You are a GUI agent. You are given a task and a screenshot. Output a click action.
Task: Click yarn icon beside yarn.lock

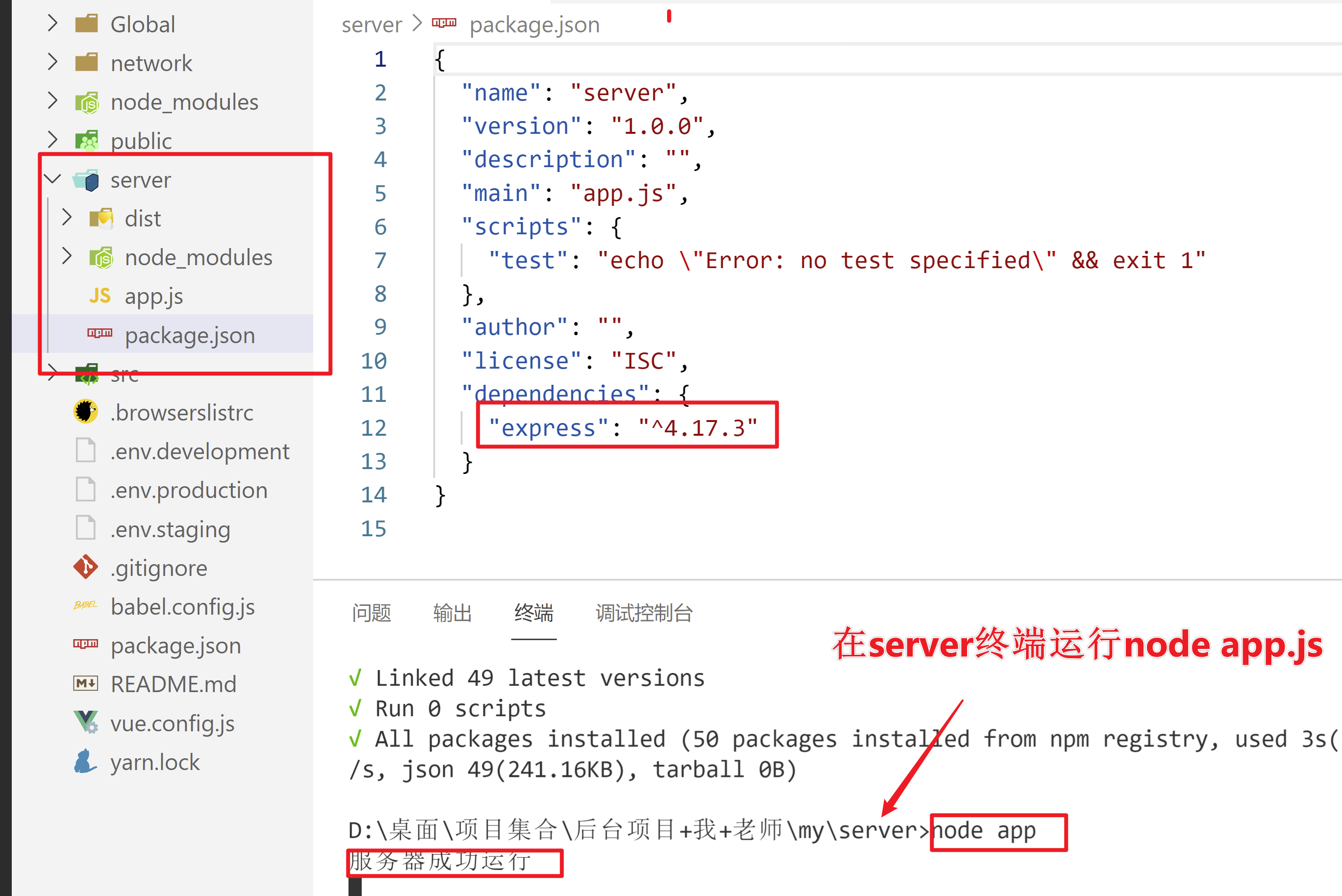(86, 761)
